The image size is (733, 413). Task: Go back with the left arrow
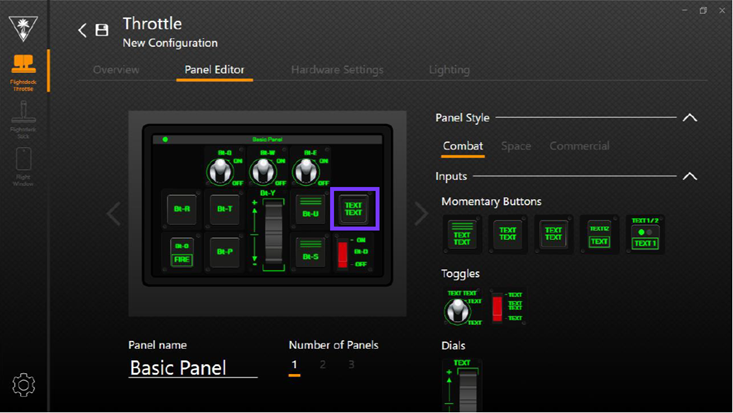83,30
